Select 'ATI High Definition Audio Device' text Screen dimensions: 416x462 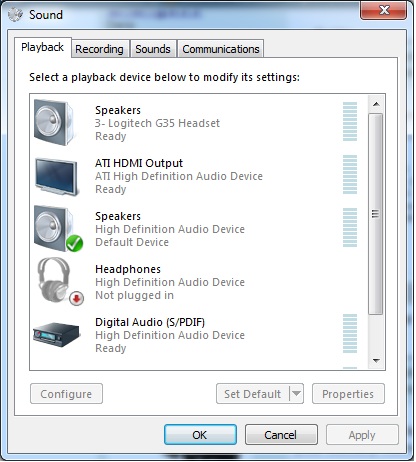(x=179, y=176)
